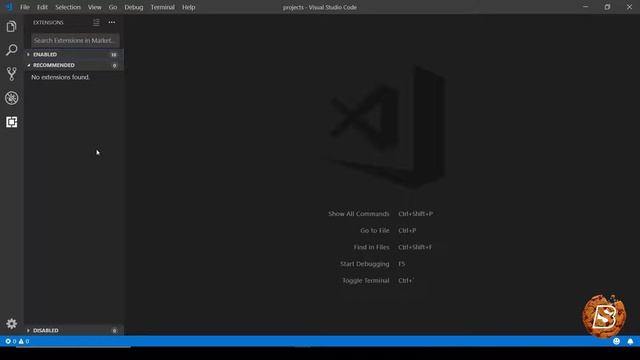Click the 'No extensions found.' message
640x360 pixels.
(60, 77)
